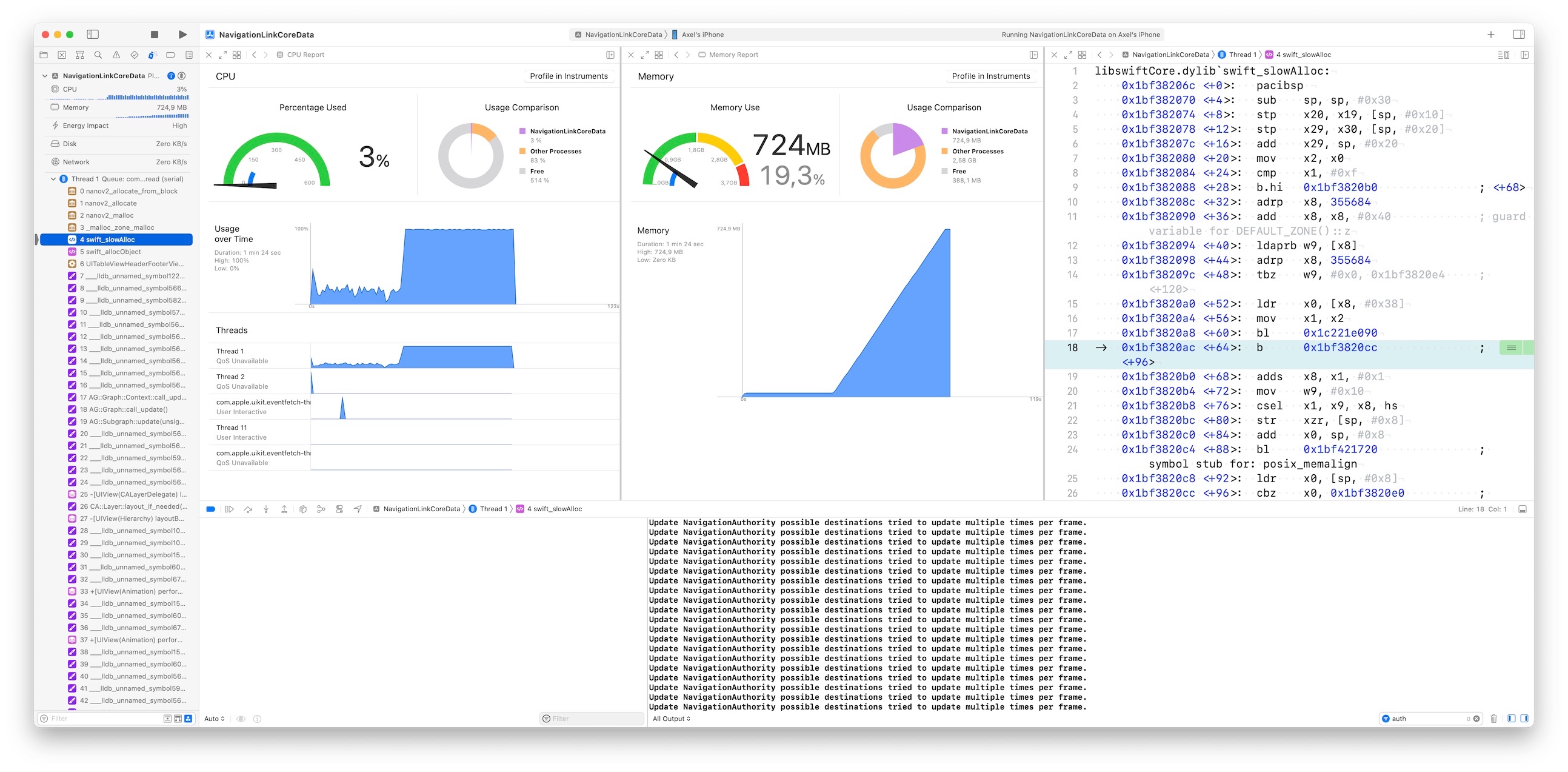Close the CPU Report editor pane

(x=209, y=55)
